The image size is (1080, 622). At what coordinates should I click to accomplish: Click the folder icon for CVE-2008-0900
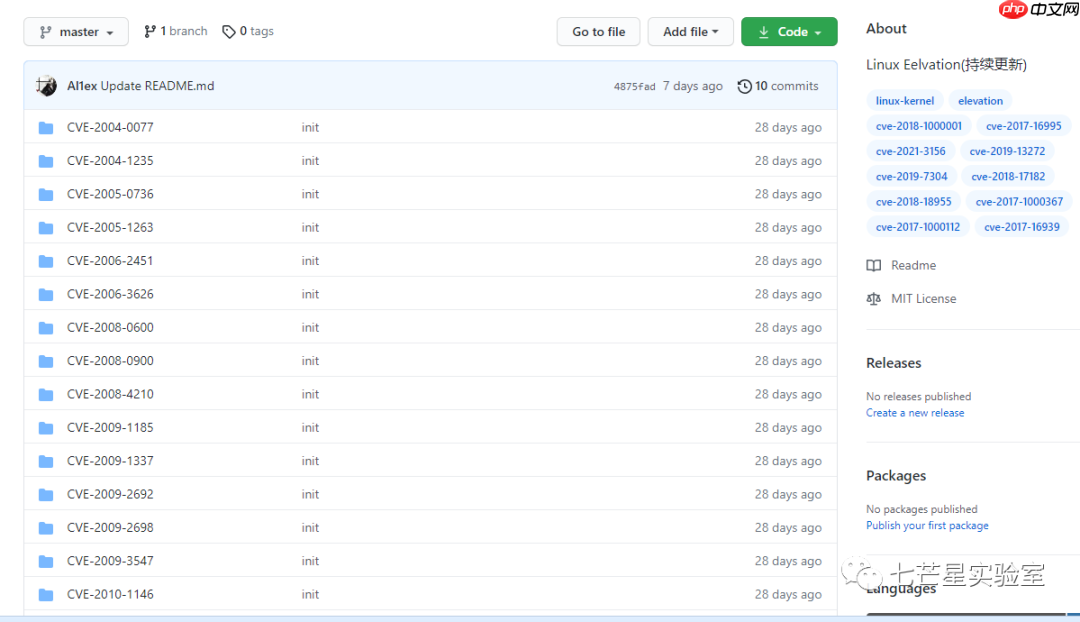[46, 361]
